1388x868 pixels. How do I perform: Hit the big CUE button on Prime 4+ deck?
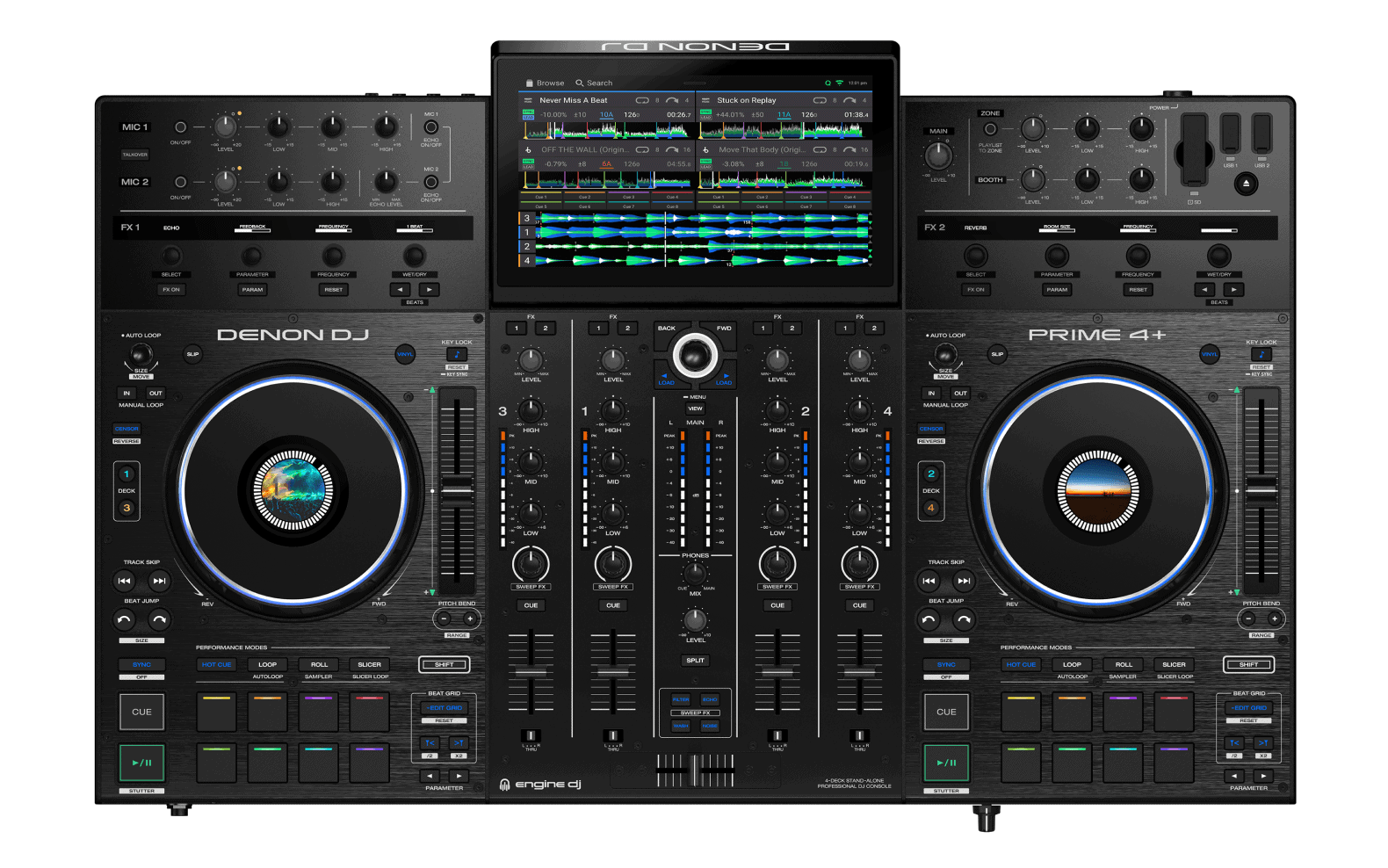946,712
